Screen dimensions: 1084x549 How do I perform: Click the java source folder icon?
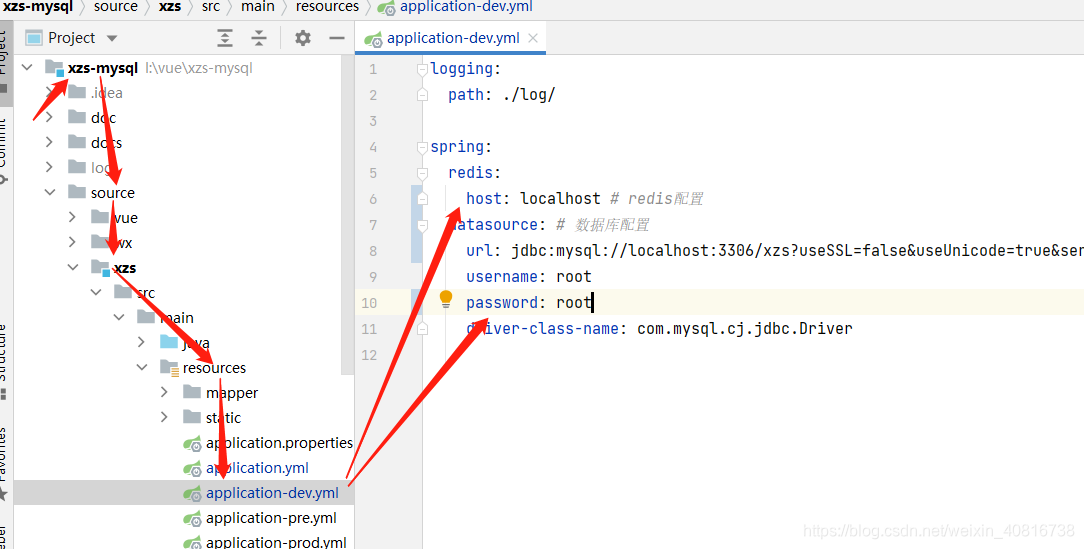[x=169, y=342]
